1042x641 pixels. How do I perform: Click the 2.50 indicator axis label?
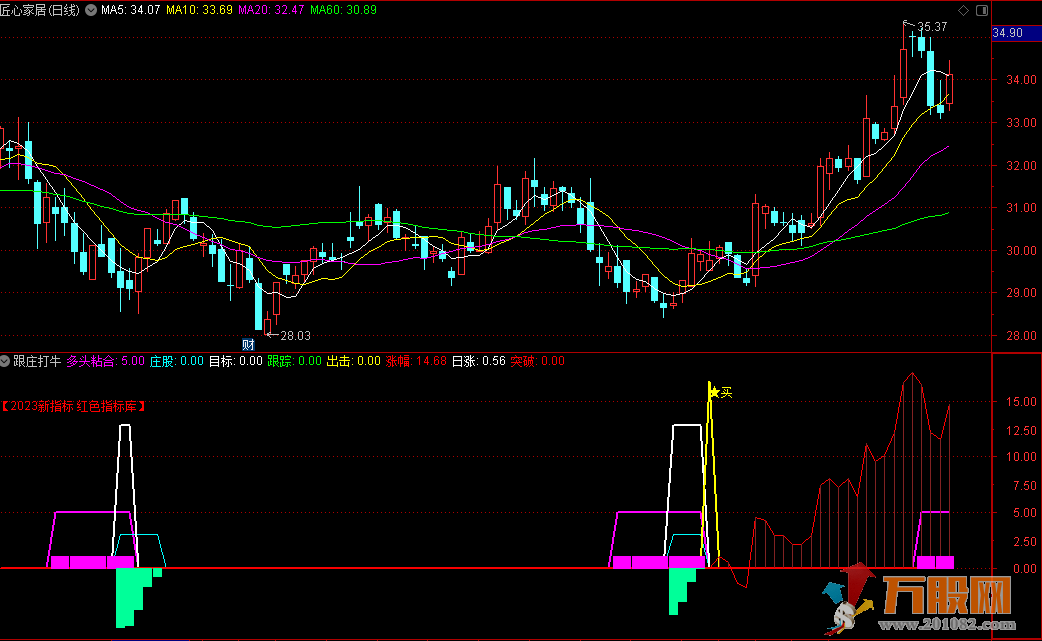pos(1025,541)
